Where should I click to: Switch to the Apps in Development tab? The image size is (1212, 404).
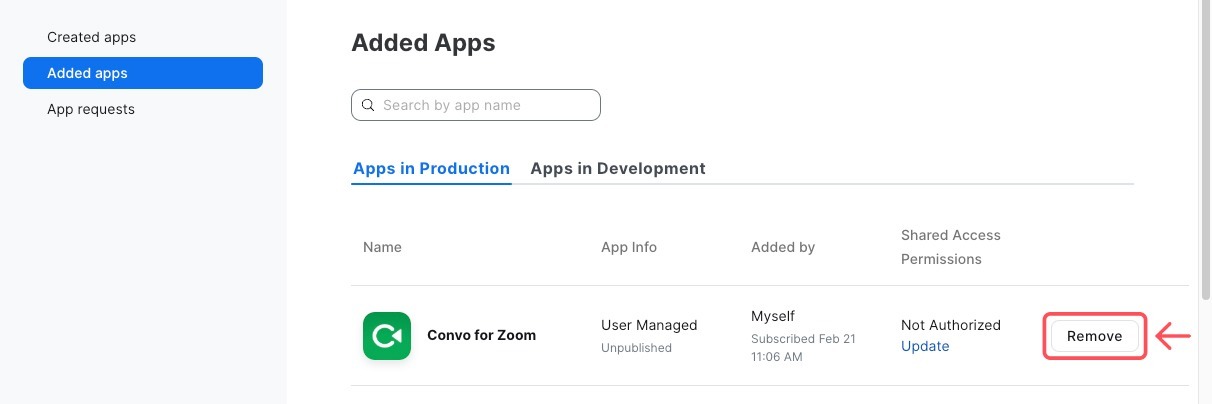click(x=617, y=168)
